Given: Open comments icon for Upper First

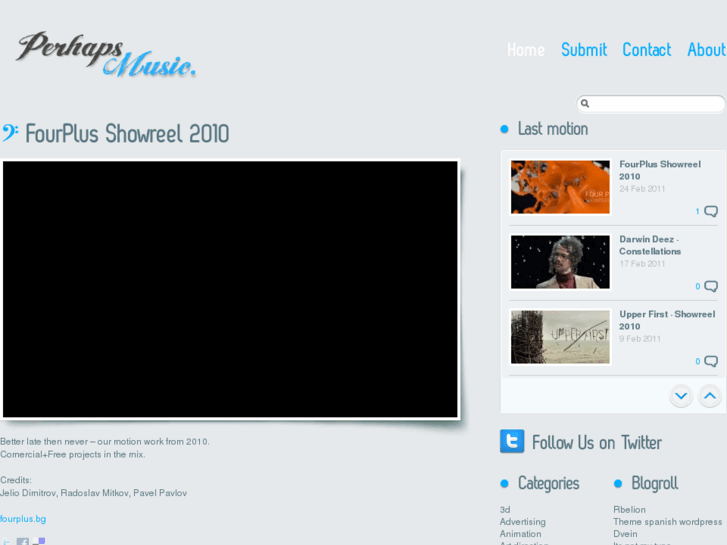Looking at the screenshot, I should click(711, 361).
